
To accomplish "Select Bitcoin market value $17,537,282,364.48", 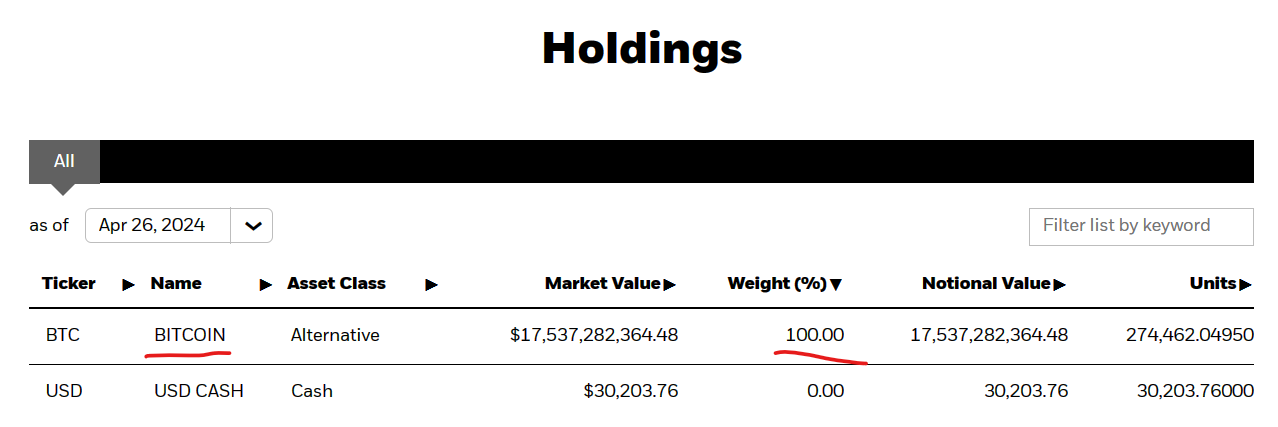I will click(x=594, y=335).
